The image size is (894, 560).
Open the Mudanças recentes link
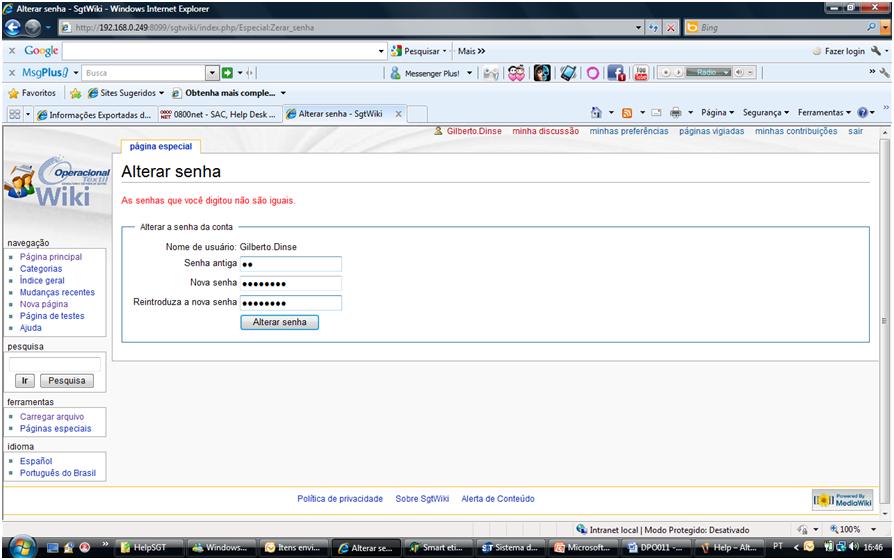[x=57, y=292]
